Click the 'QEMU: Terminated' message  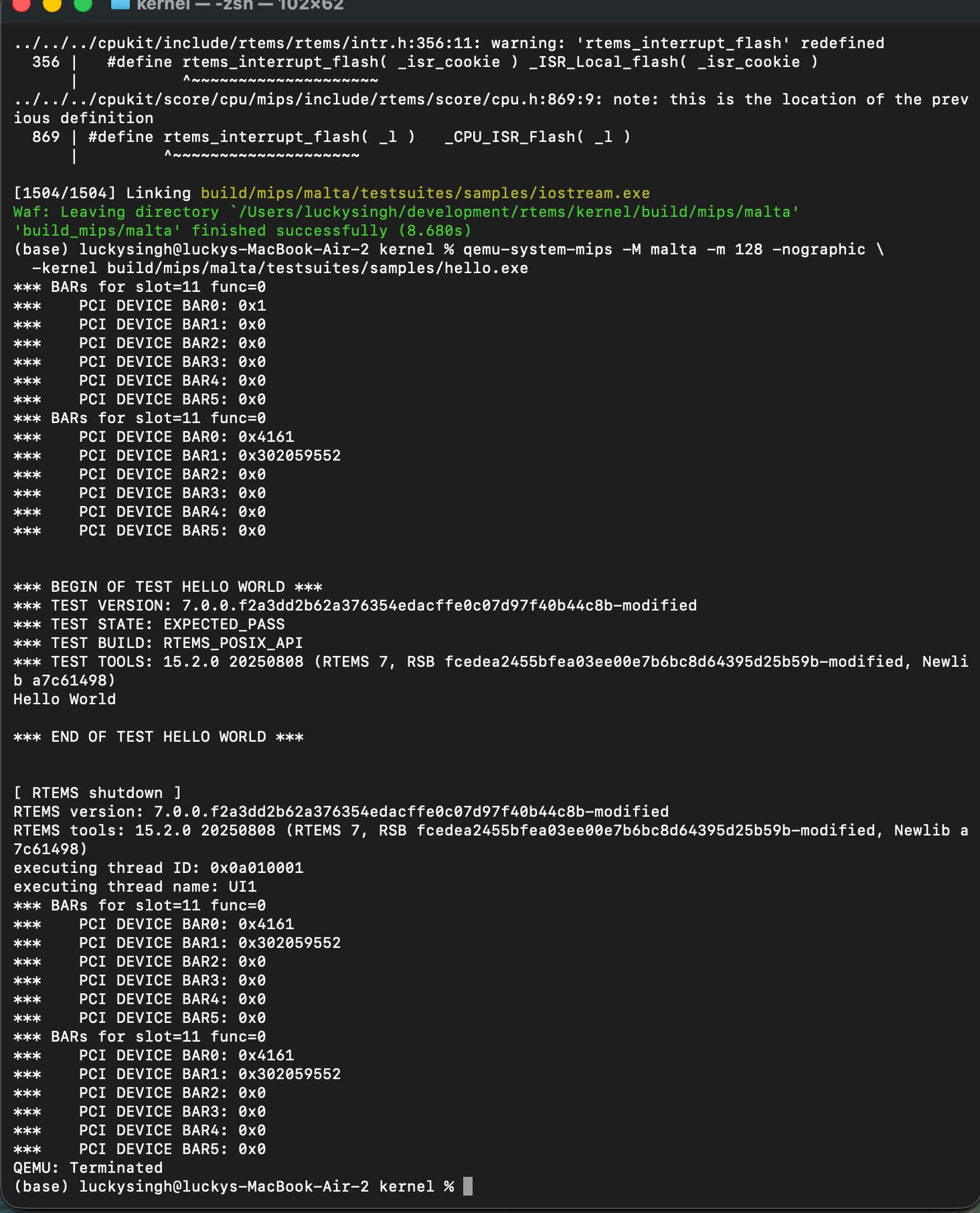point(88,1168)
